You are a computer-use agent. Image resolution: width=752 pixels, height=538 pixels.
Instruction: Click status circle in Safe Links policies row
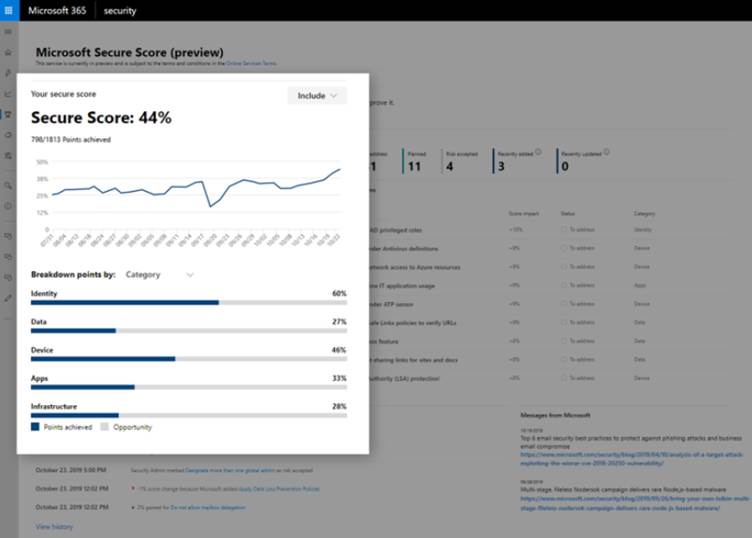click(x=564, y=322)
